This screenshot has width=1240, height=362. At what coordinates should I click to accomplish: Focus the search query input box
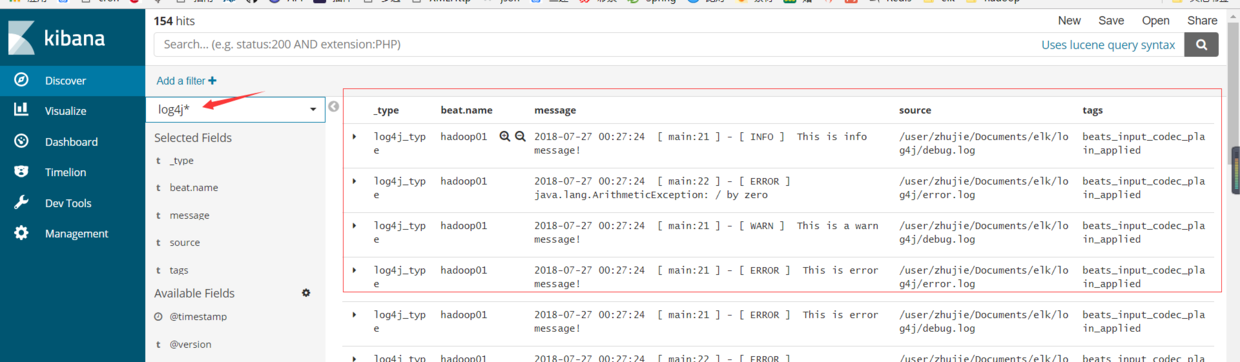click(x=595, y=45)
